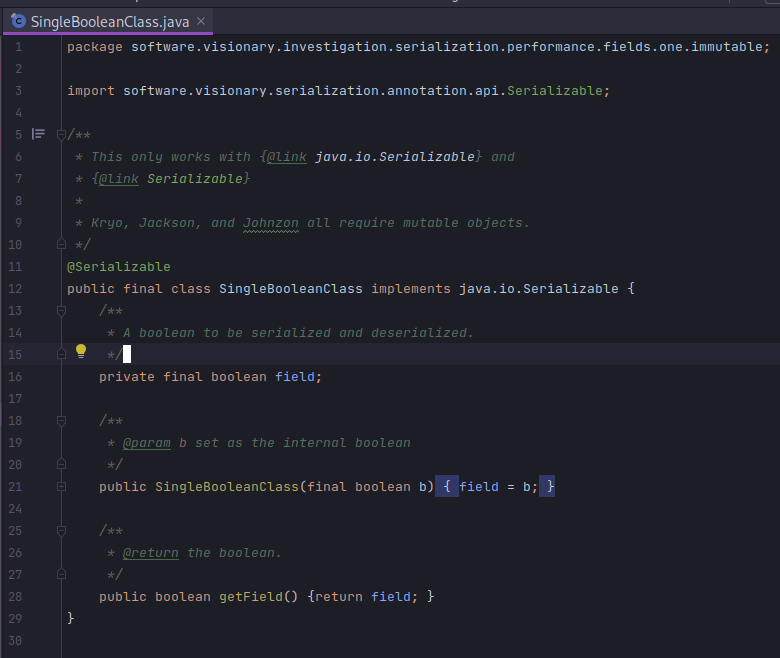Click the class name SingleBooleanClass on line 12
Viewport: 780px width, 658px height.
291,288
